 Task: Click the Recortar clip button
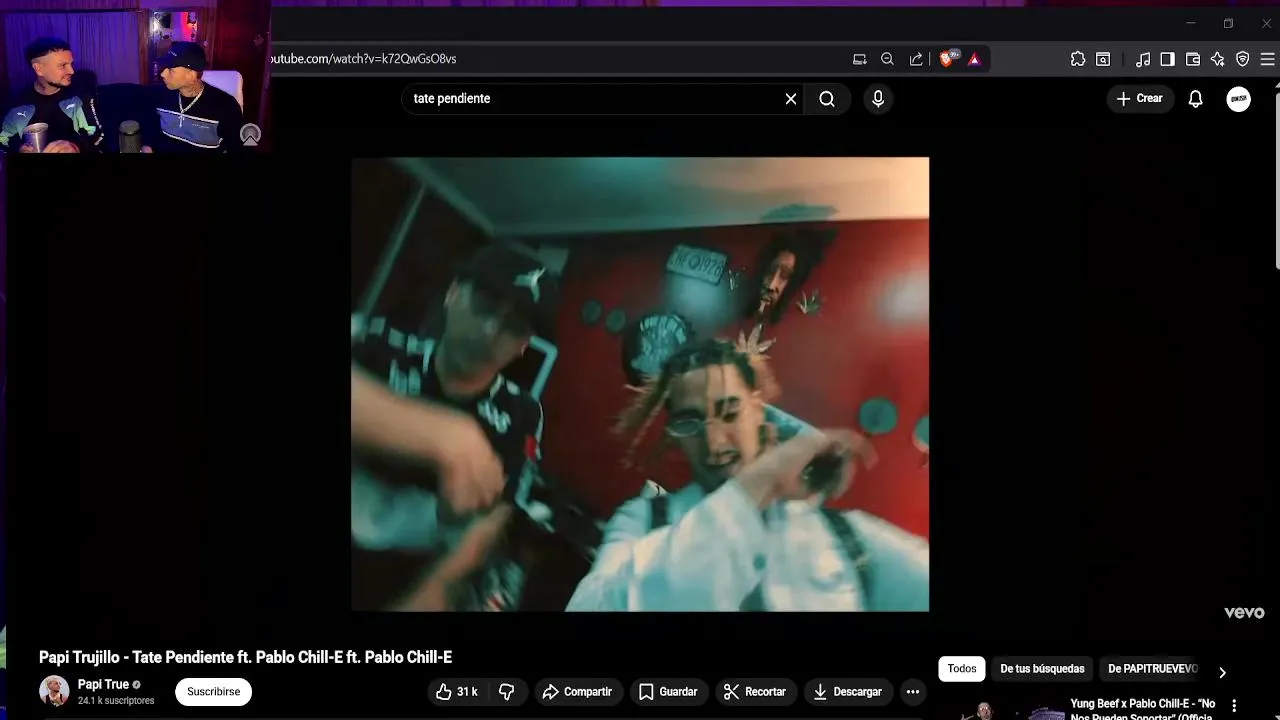755,692
